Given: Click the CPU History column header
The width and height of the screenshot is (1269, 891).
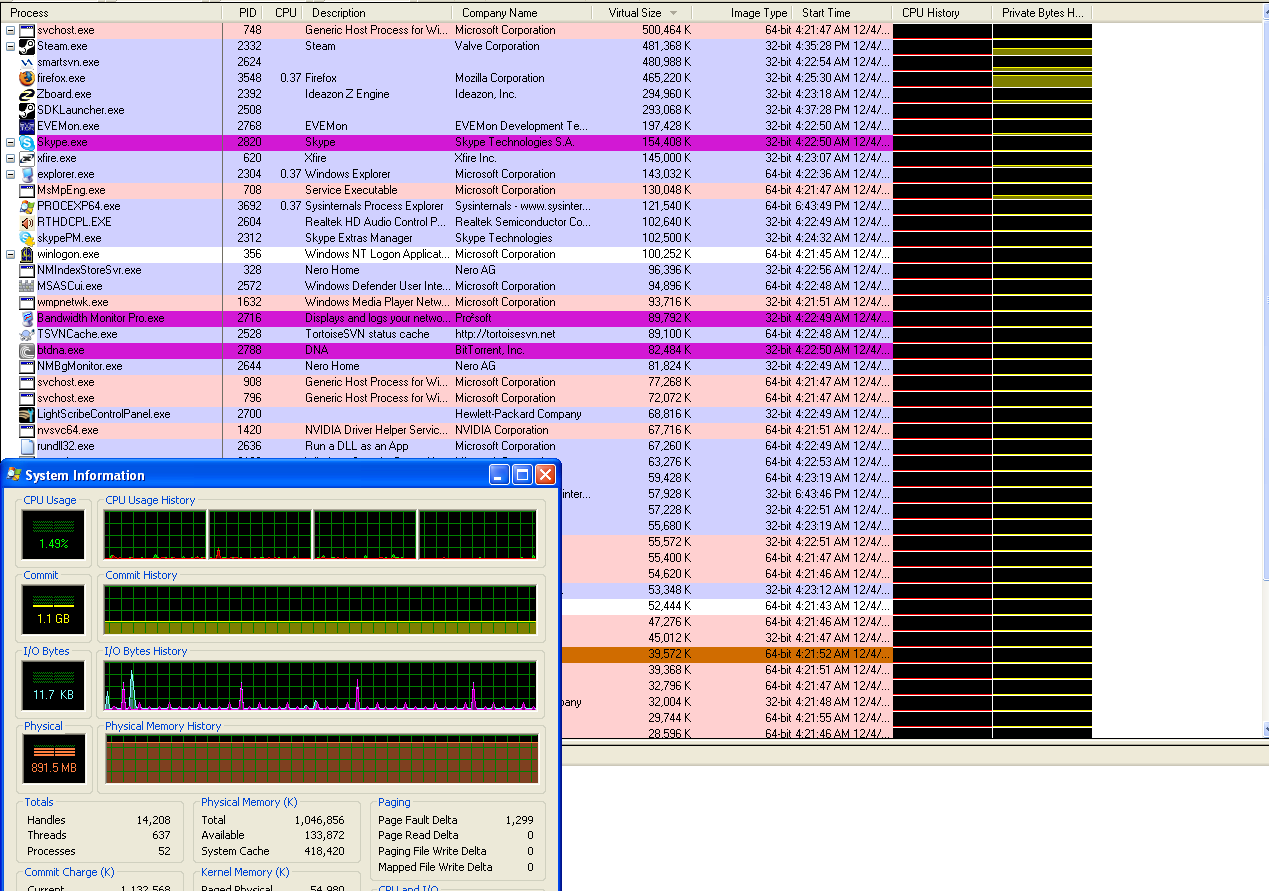Looking at the screenshot, I should [942, 13].
